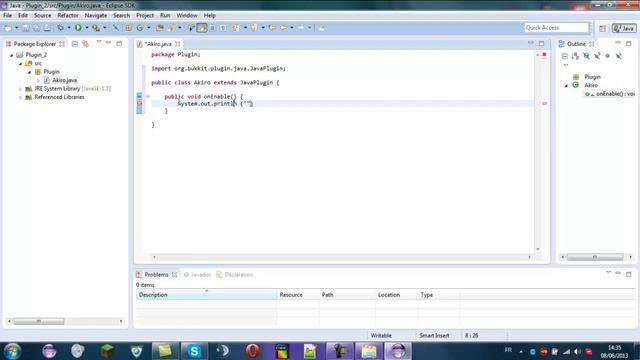Toggle Hide Fields in Outline toolbar
640x360 pixels.
[x=587, y=56]
